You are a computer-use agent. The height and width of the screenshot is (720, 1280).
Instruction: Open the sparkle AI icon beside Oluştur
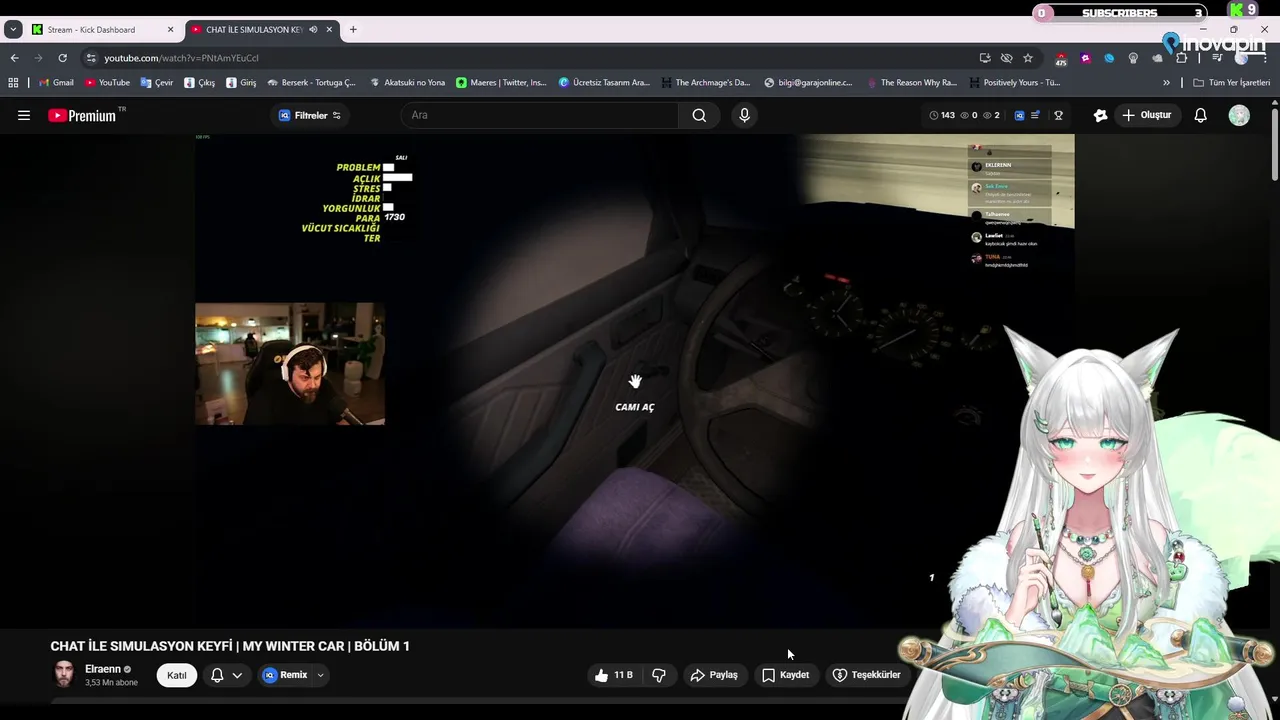(1100, 115)
